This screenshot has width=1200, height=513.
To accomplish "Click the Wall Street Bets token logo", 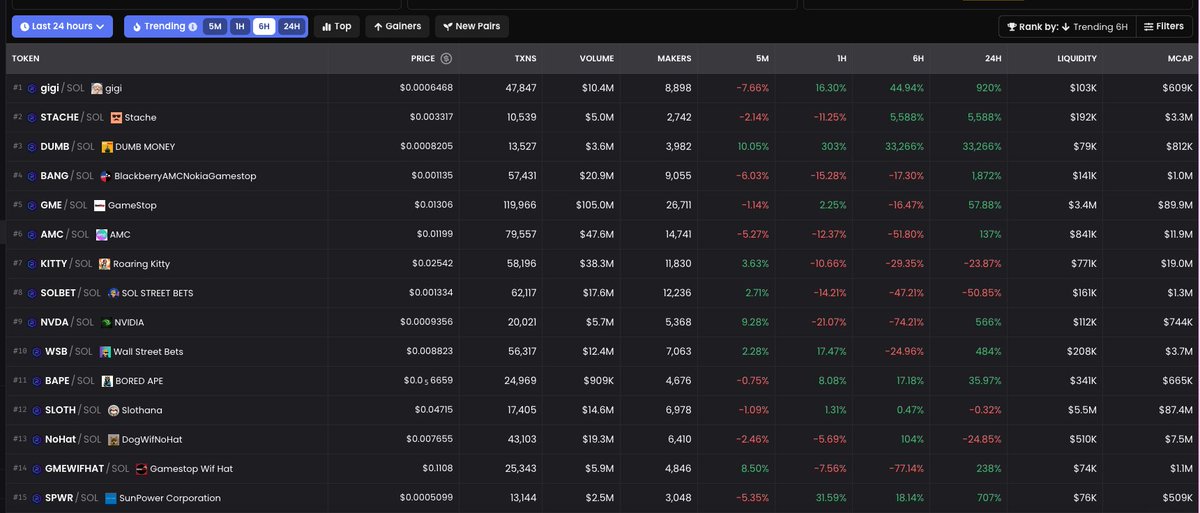I will click(x=104, y=351).
